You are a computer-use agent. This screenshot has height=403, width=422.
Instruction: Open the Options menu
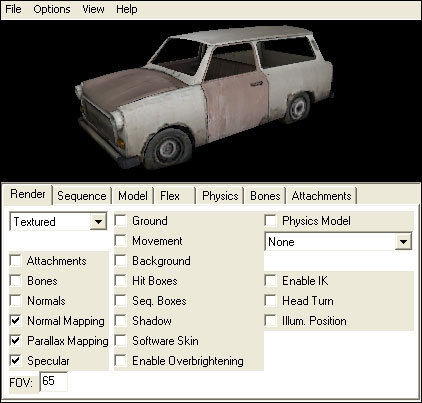[52, 9]
